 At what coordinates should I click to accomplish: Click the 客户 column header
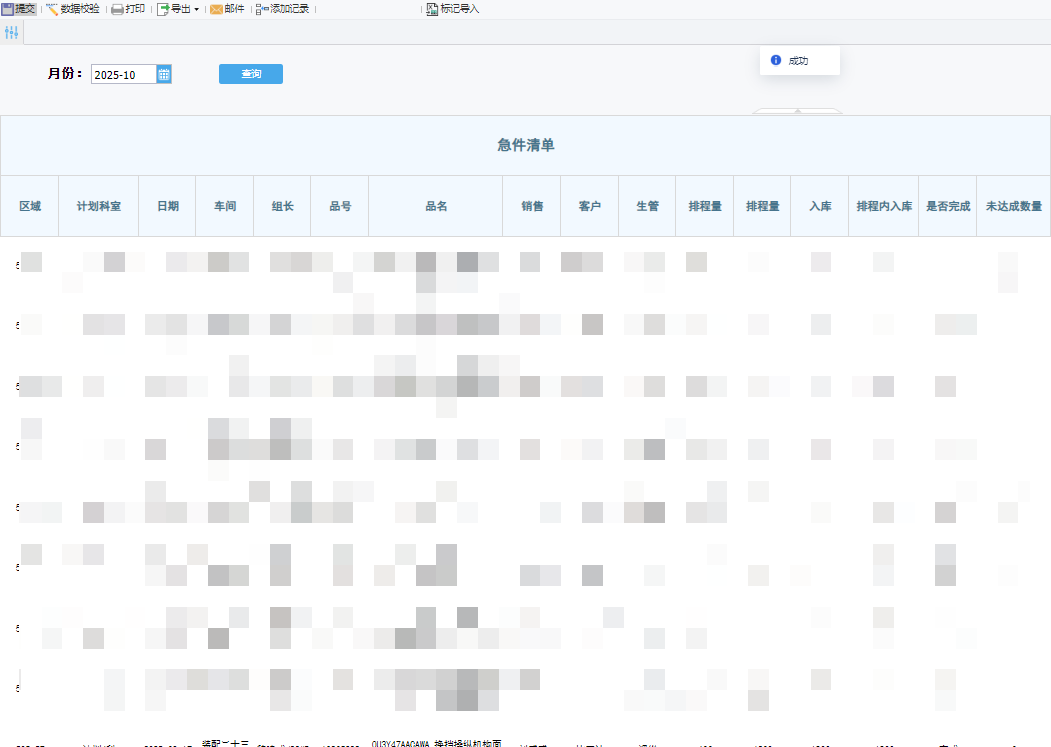pyautogui.click(x=589, y=207)
